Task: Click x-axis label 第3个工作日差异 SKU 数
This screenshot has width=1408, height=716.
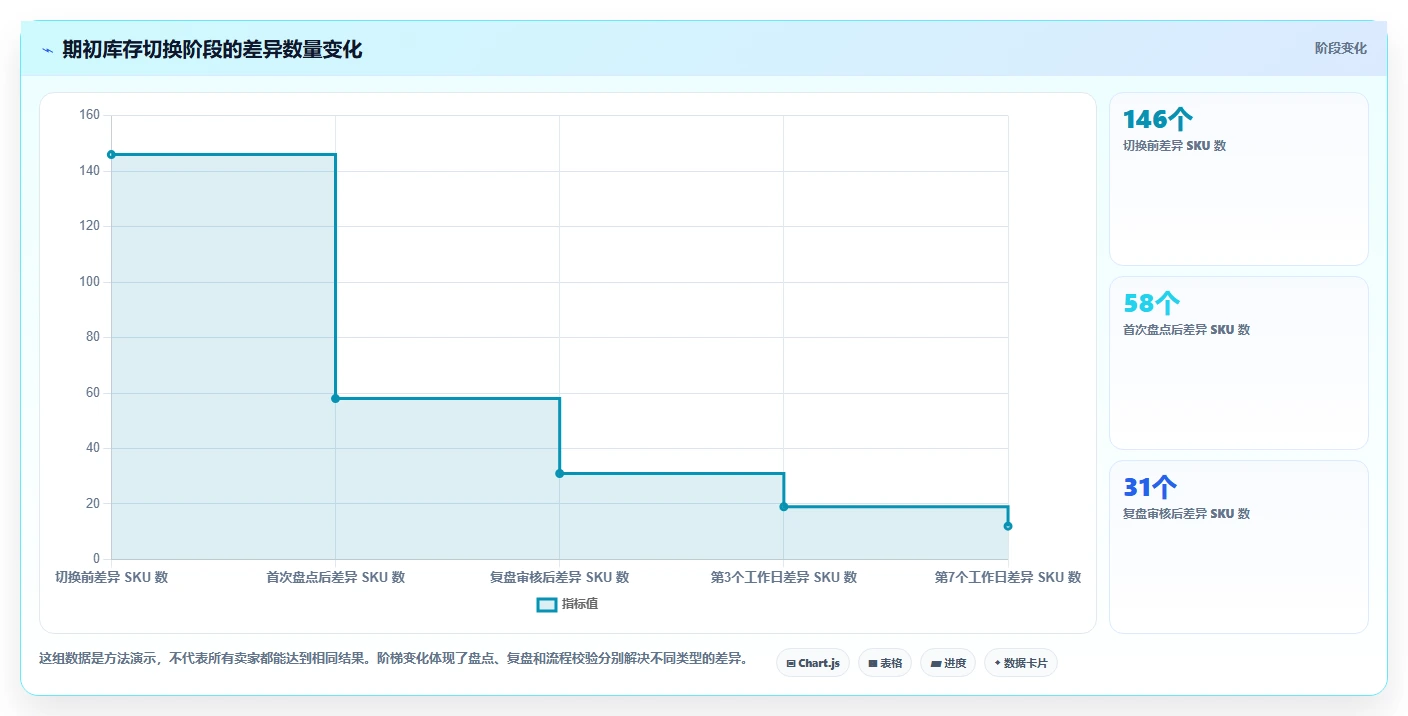Action: 783,577
